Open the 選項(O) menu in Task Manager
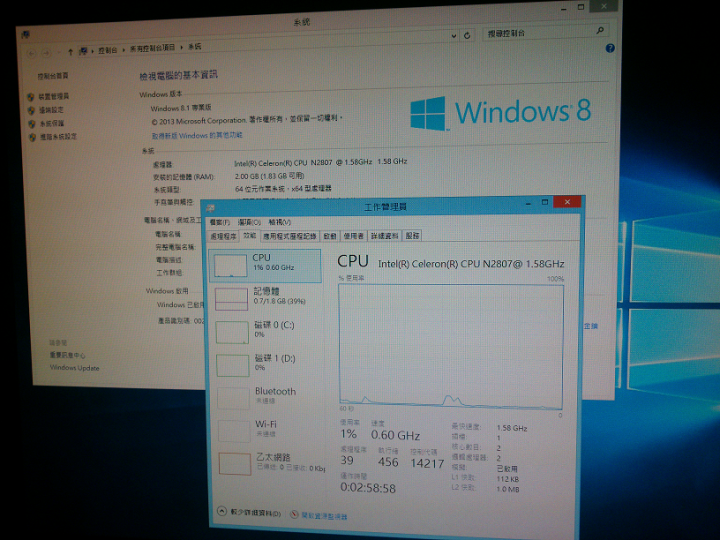Viewport: 720px width, 540px height. pos(249,222)
